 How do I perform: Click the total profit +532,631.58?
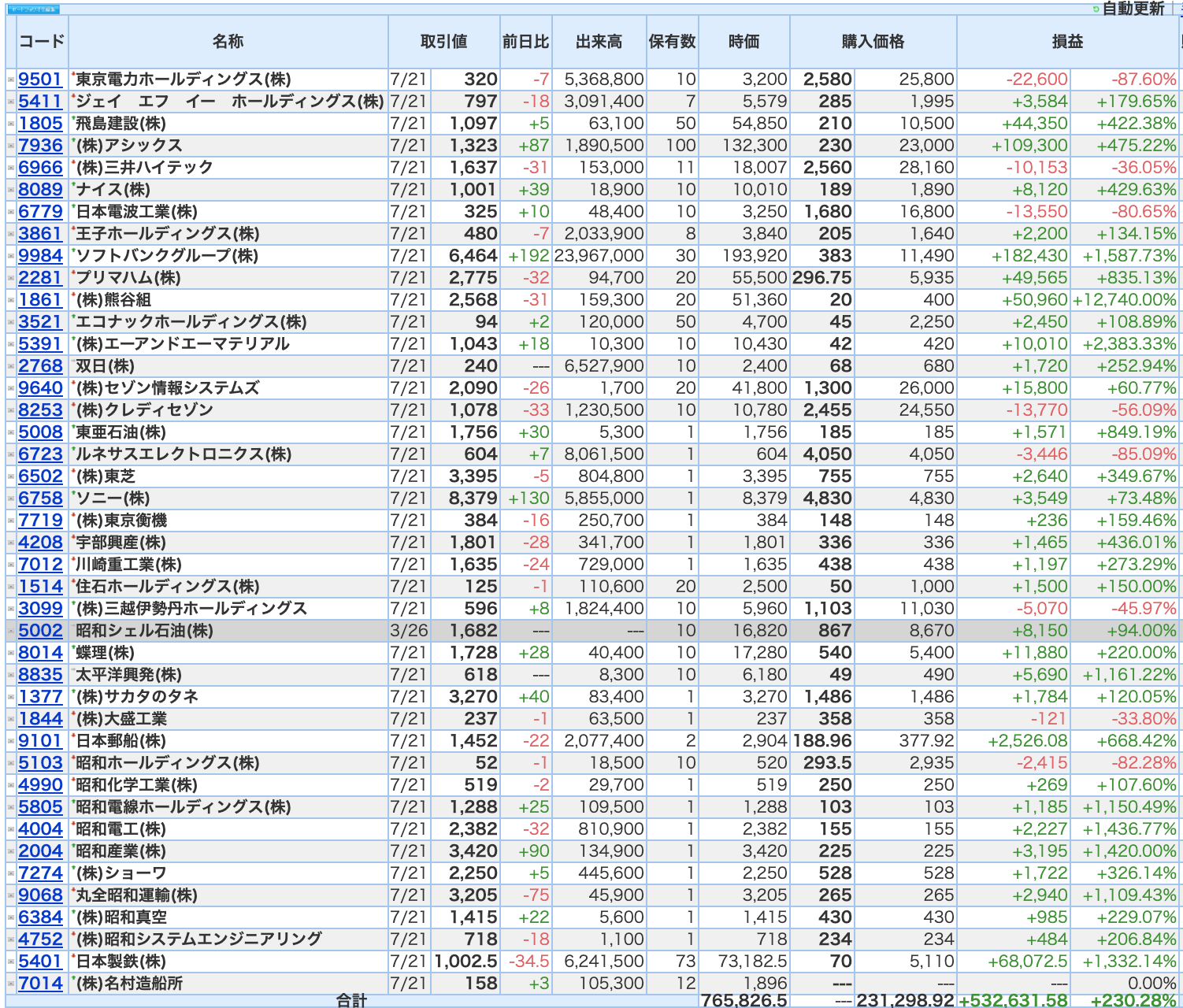click(x=1014, y=1000)
